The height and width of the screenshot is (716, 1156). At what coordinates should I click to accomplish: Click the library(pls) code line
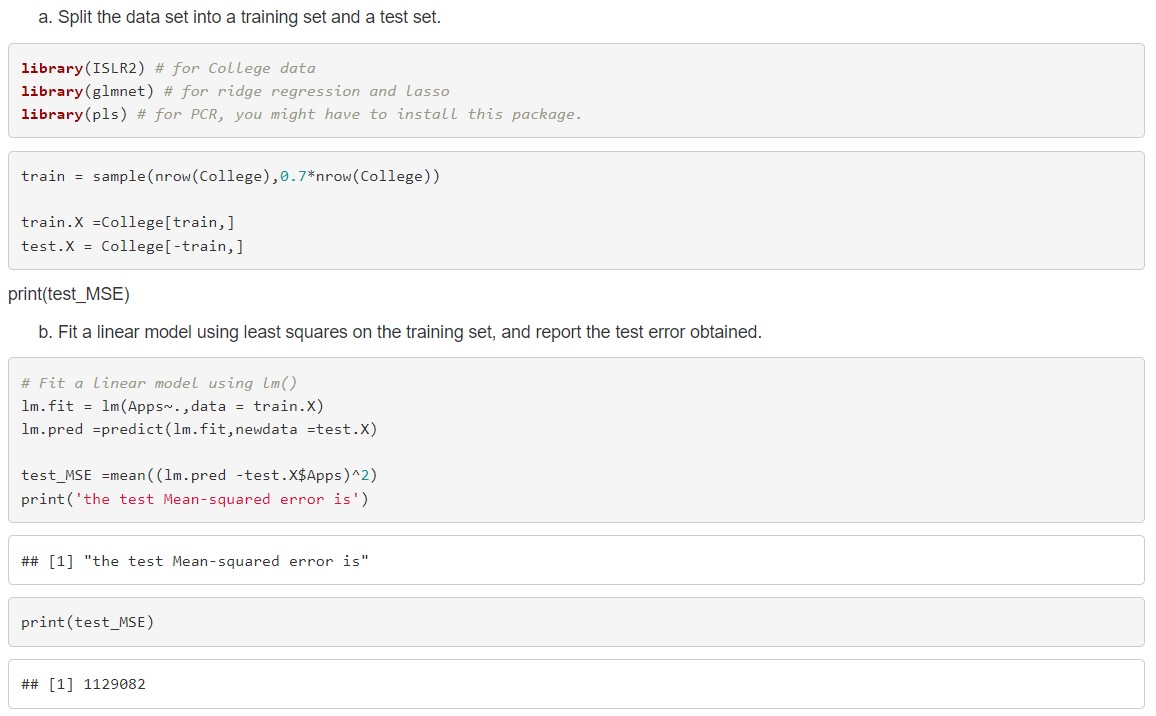pos(74,114)
